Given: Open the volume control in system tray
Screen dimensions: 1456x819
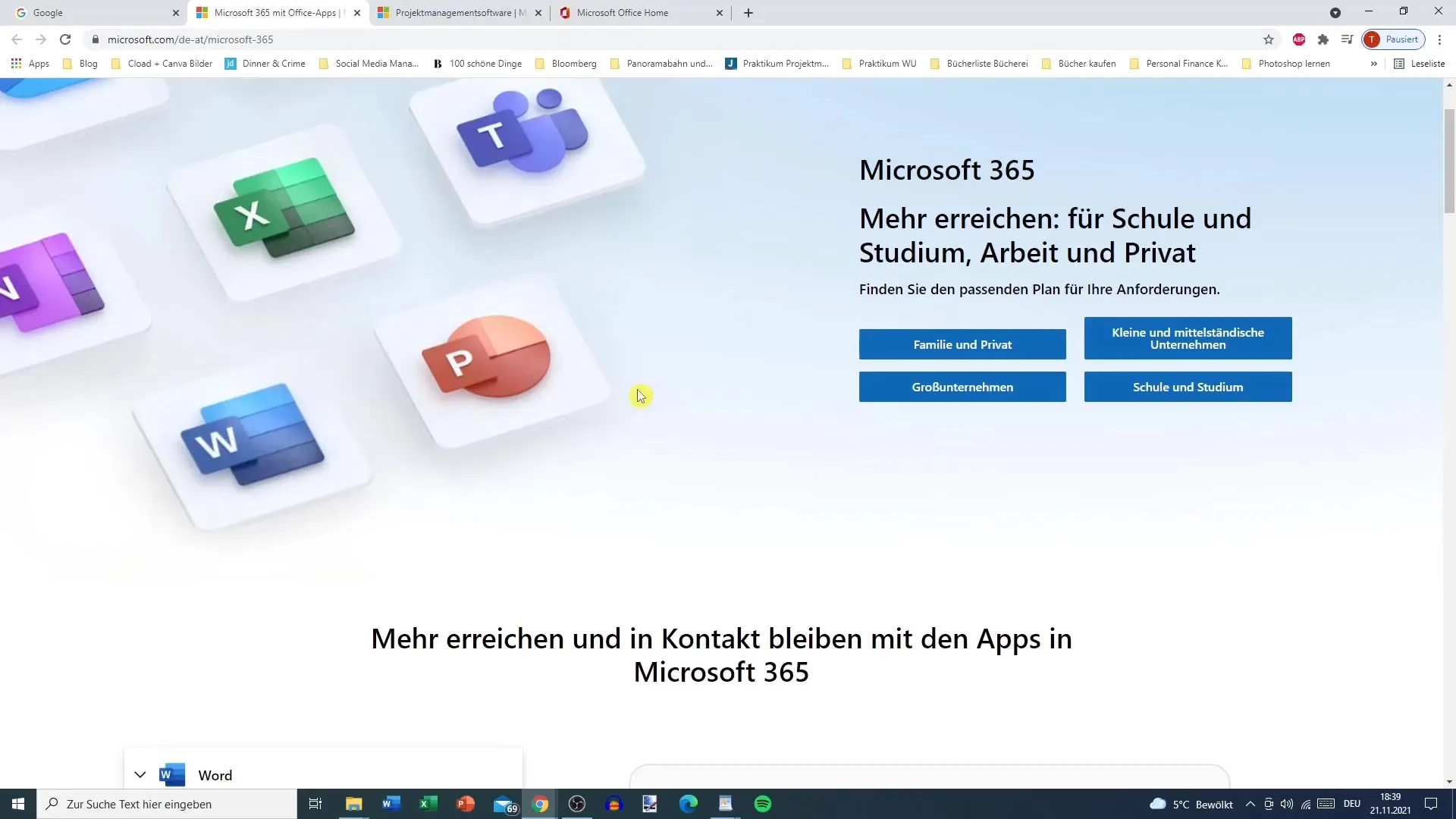Looking at the screenshot, I should tap(1287, 804).
